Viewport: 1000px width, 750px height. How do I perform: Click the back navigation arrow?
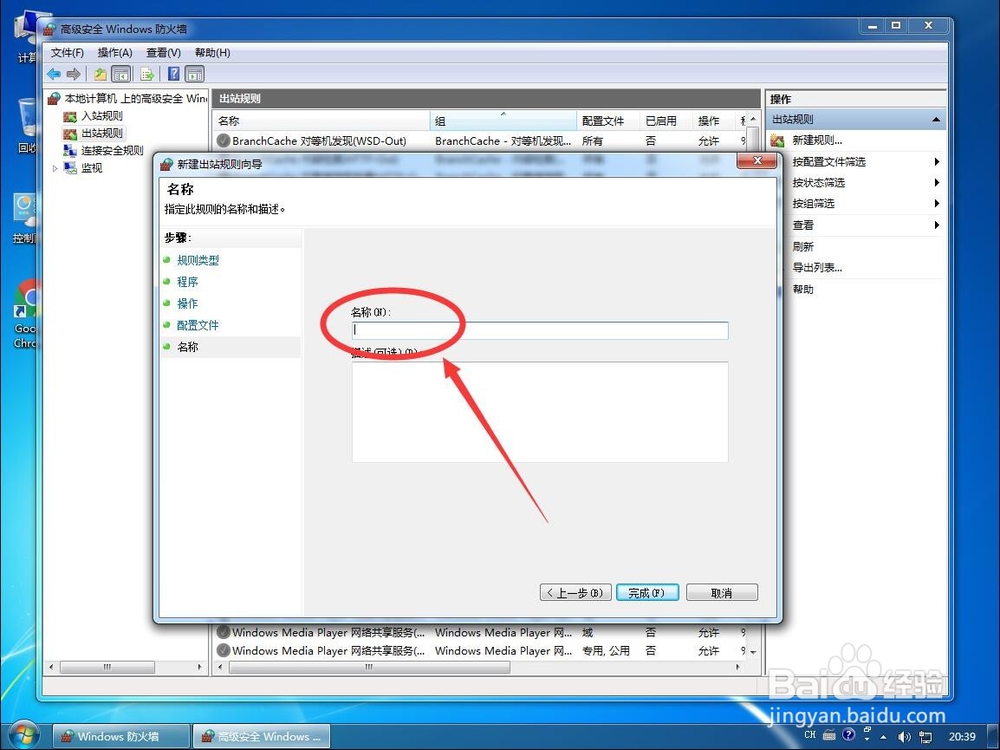55,73
